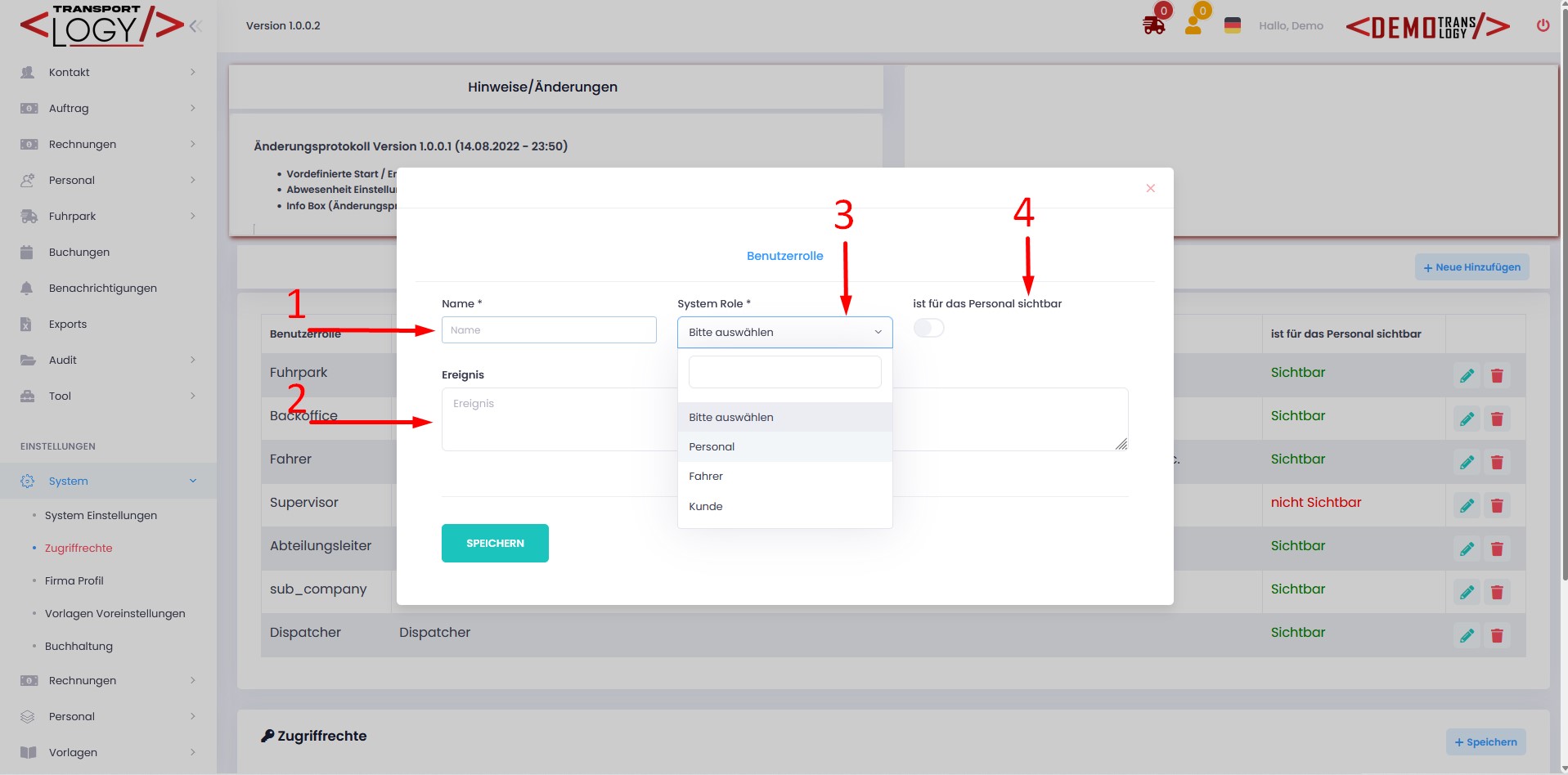
Task: Close the Benutzerrolle dialog with X
Action: [1150, 188]
